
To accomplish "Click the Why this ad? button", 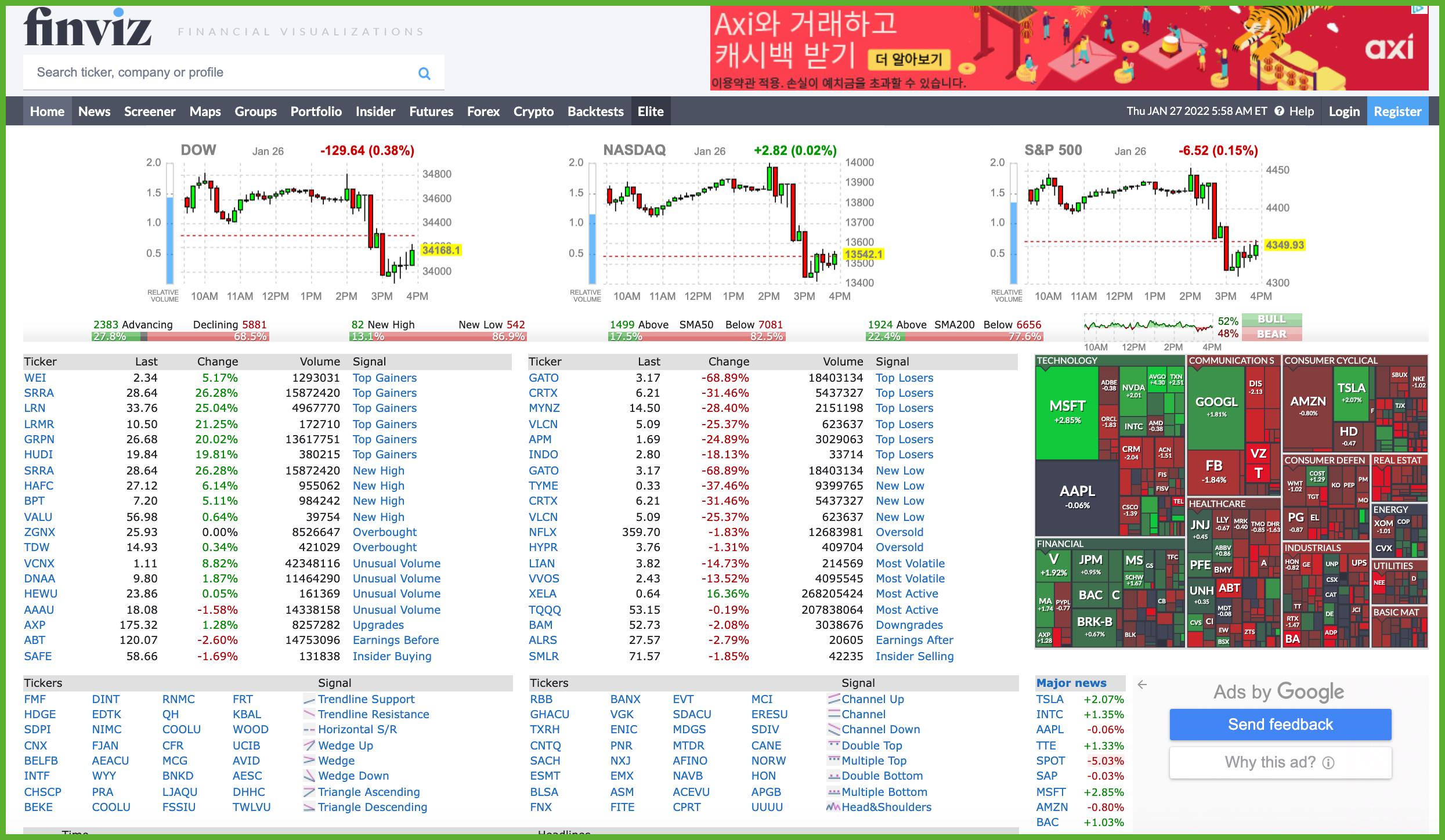I will pyautogui.click(x=1280, y=762).
